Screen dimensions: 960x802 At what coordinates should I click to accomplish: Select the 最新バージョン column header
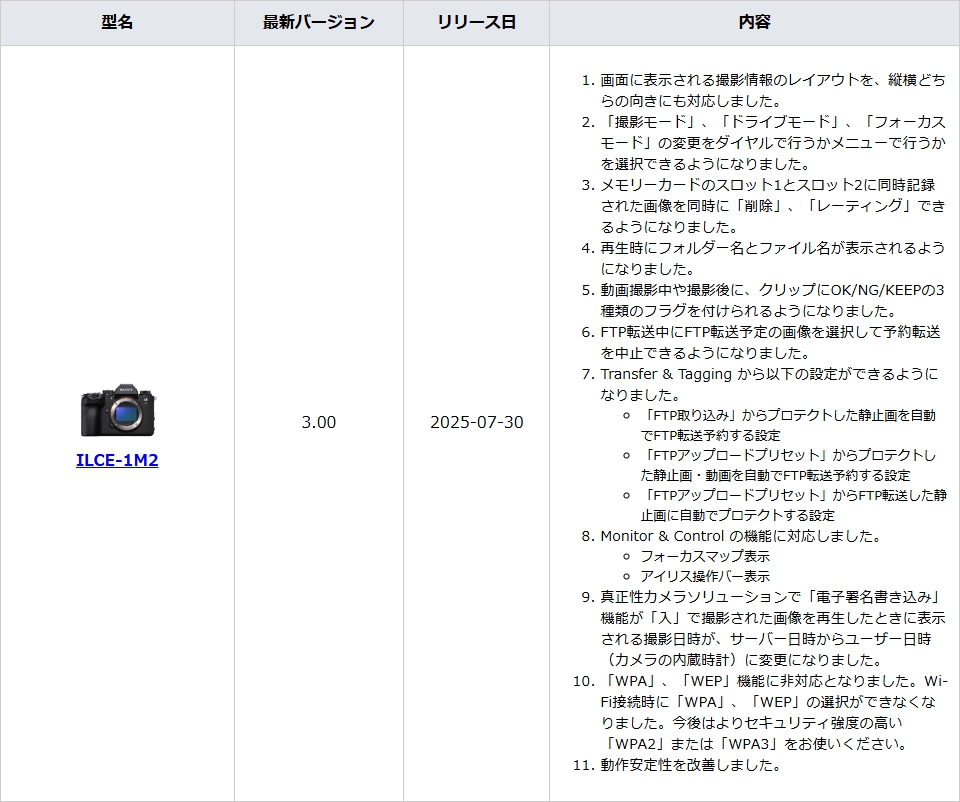[319, 23]
